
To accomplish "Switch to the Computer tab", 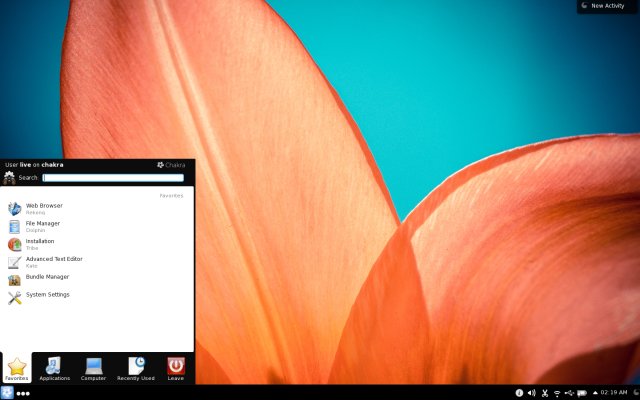I will (x=94, y=368).
